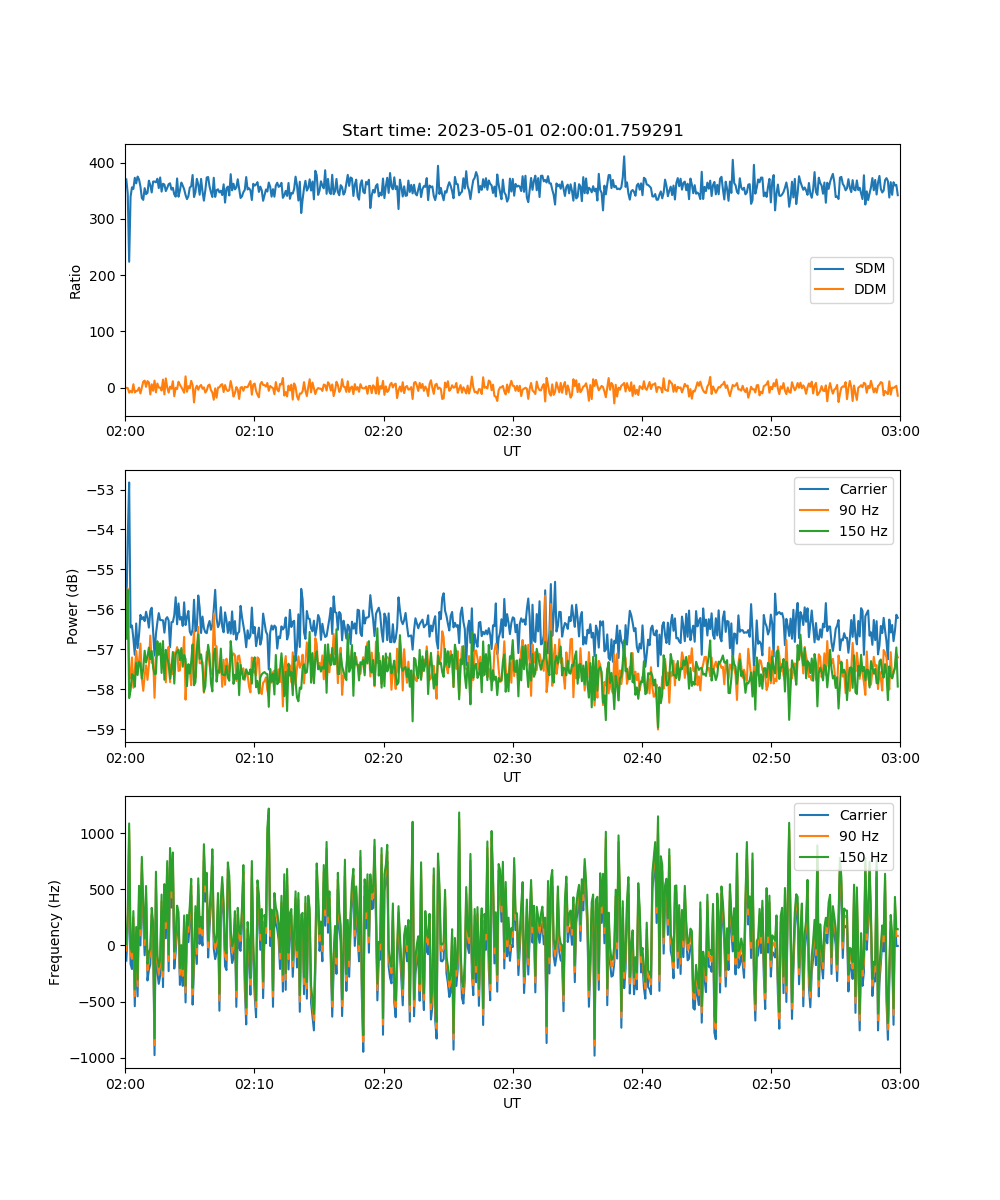Click the '−58' tick on the Power axis
The image size is (1000, 1200).
[x=103, y=690]
